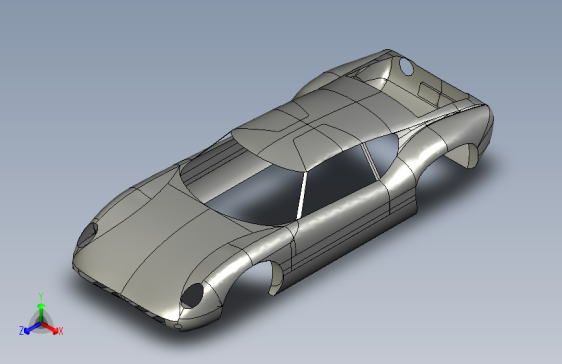Click the blue Z axis of the orientation triad
This screenshot has height=364, width=562.
click(x=32, y=328)
